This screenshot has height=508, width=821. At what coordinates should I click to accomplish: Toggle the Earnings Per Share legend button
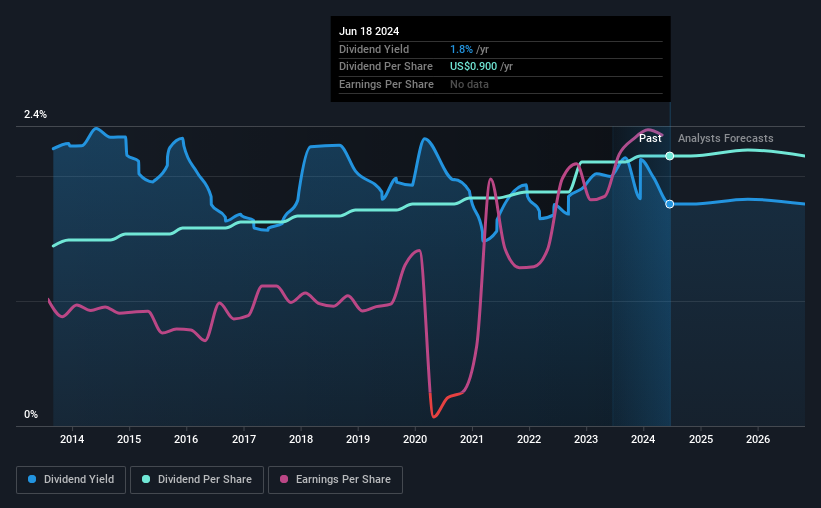(335, 480)
